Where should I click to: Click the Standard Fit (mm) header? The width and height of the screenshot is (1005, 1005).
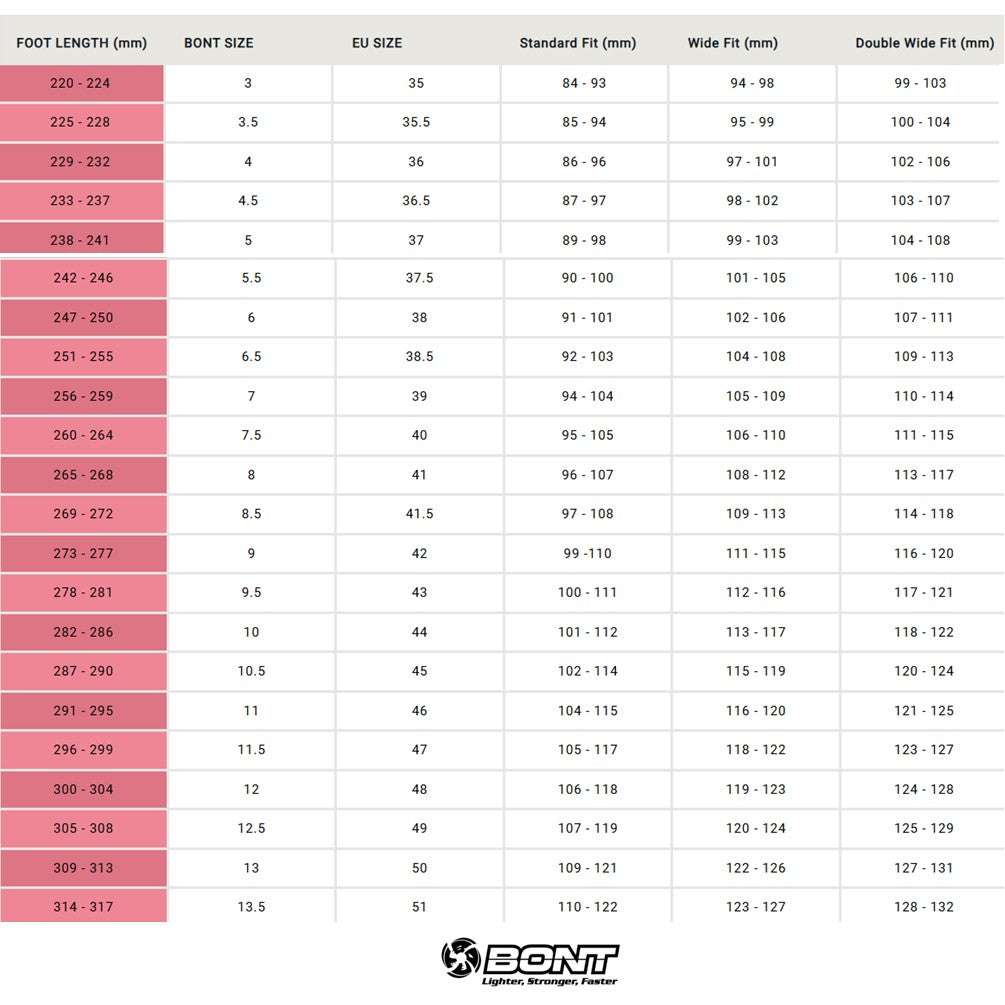click(578, 43)
